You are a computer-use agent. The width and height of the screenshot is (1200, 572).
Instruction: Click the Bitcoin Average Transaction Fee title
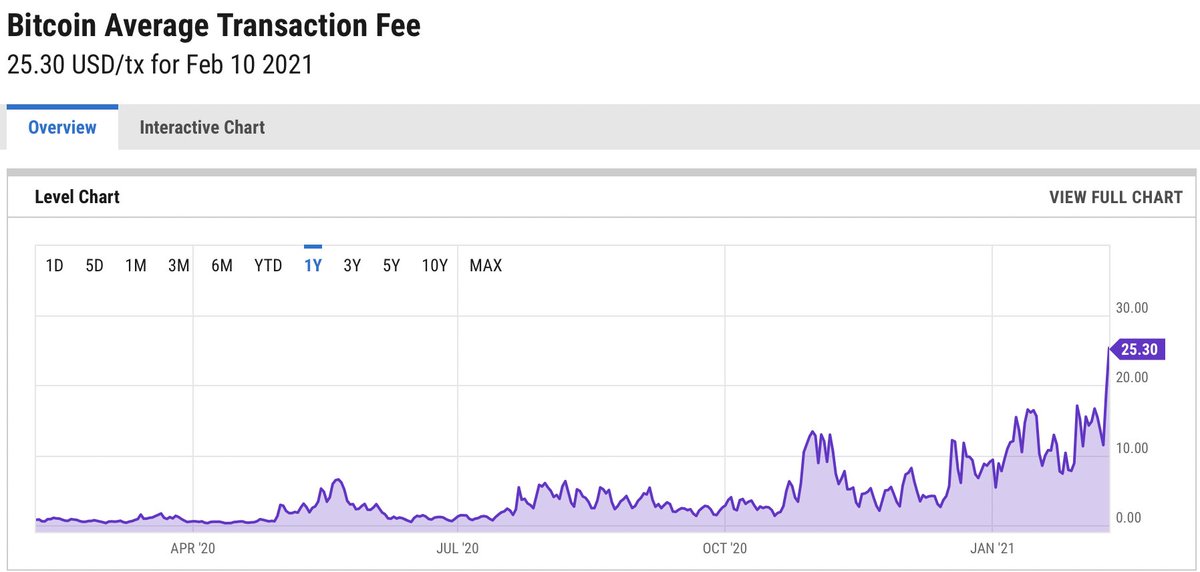coord(214,26)
